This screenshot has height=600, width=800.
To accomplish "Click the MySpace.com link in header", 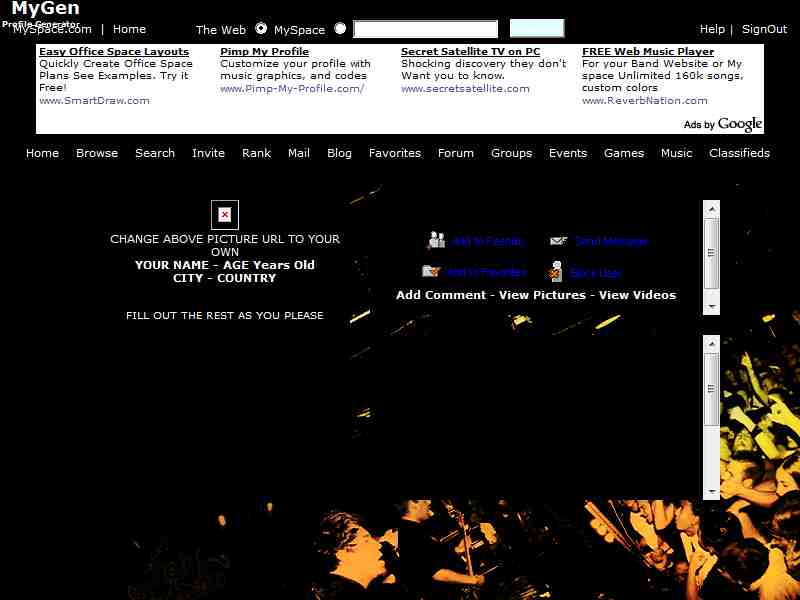I will point(53,29).
